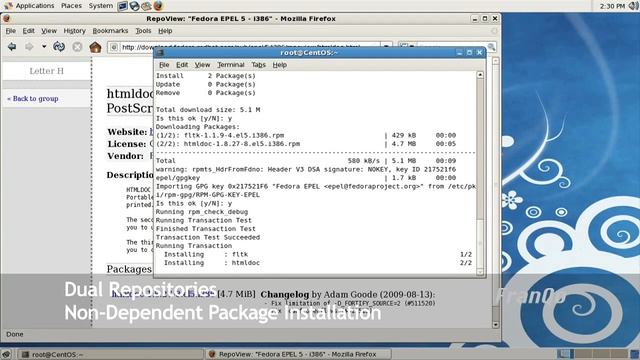Click Firefox page scrollbar down arrow
Screen dimensions: 640x360
point(496,325)
